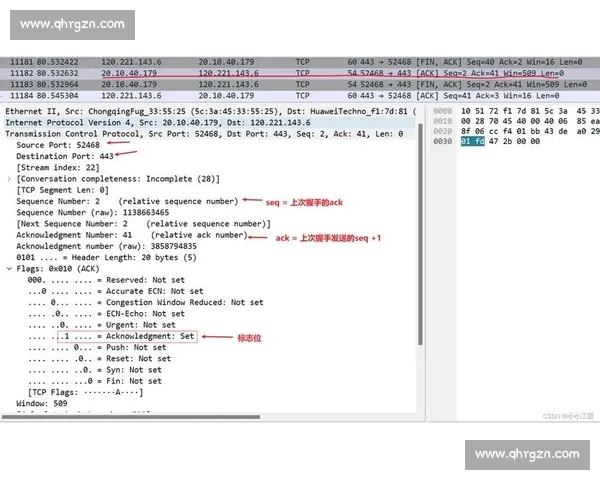Click the Fin: Not set flag

[120, 381]
